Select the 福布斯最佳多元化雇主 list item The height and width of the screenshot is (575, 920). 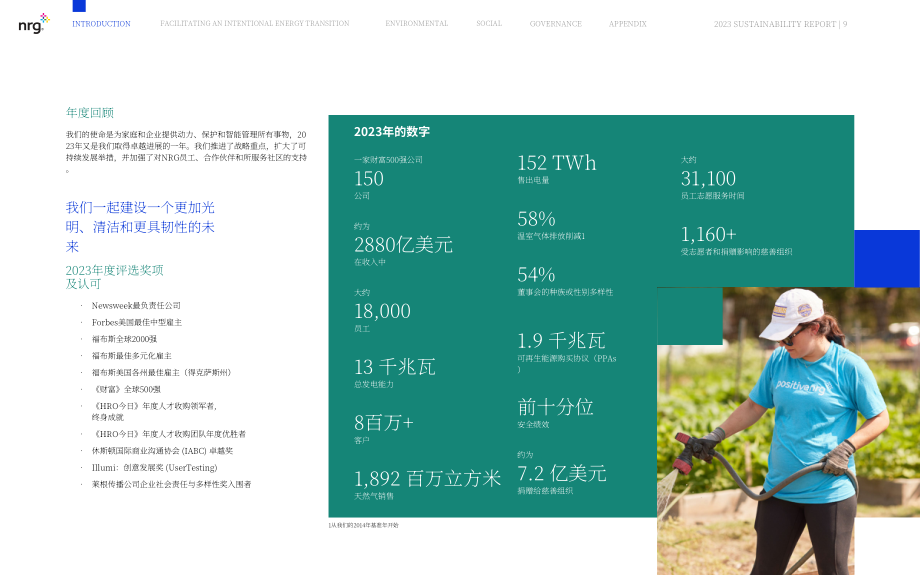131,356
